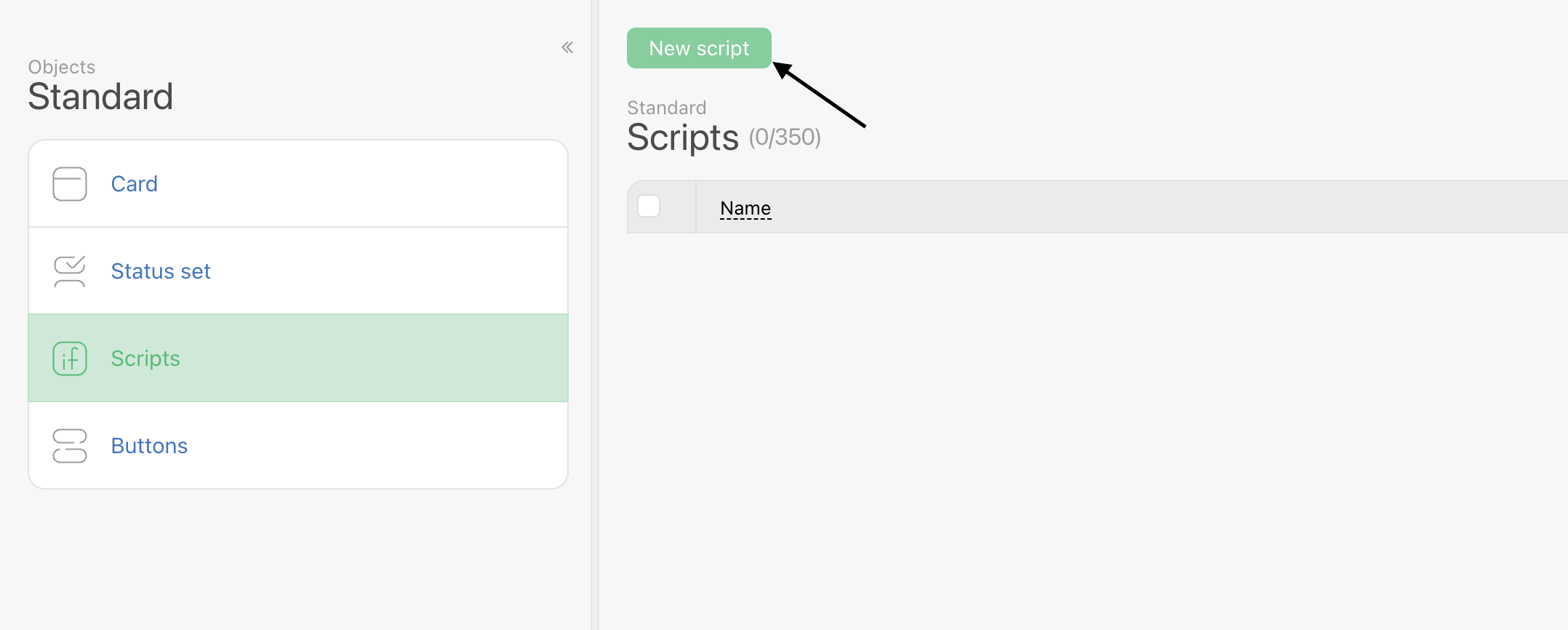Open the Buttons section link
The image size is (1568, 630).
(x=149, y=446)
